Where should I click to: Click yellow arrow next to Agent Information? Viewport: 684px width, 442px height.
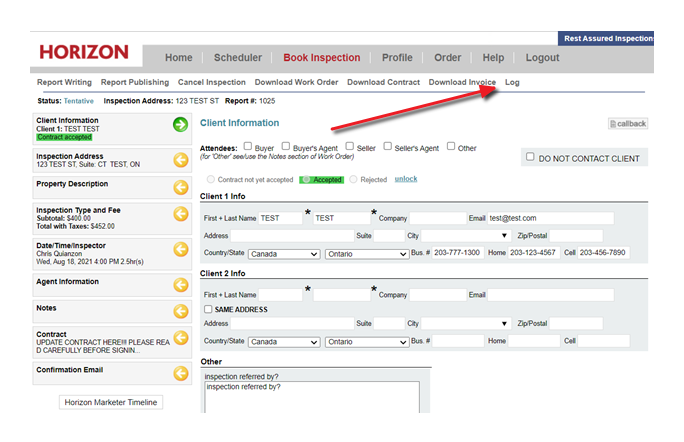pyautogui.click(x=180, y=284)
